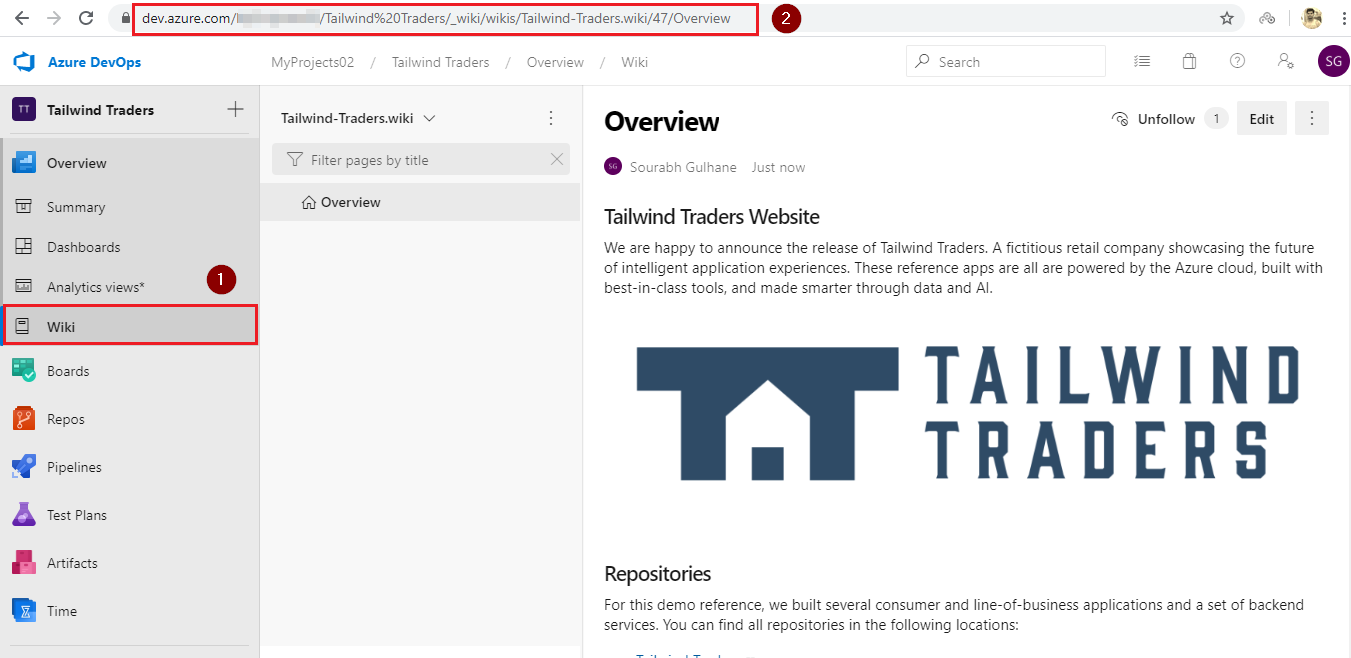Viewport: 1351px width, 658px height.
Task: Open Time hub
Action: coord(129,611)
